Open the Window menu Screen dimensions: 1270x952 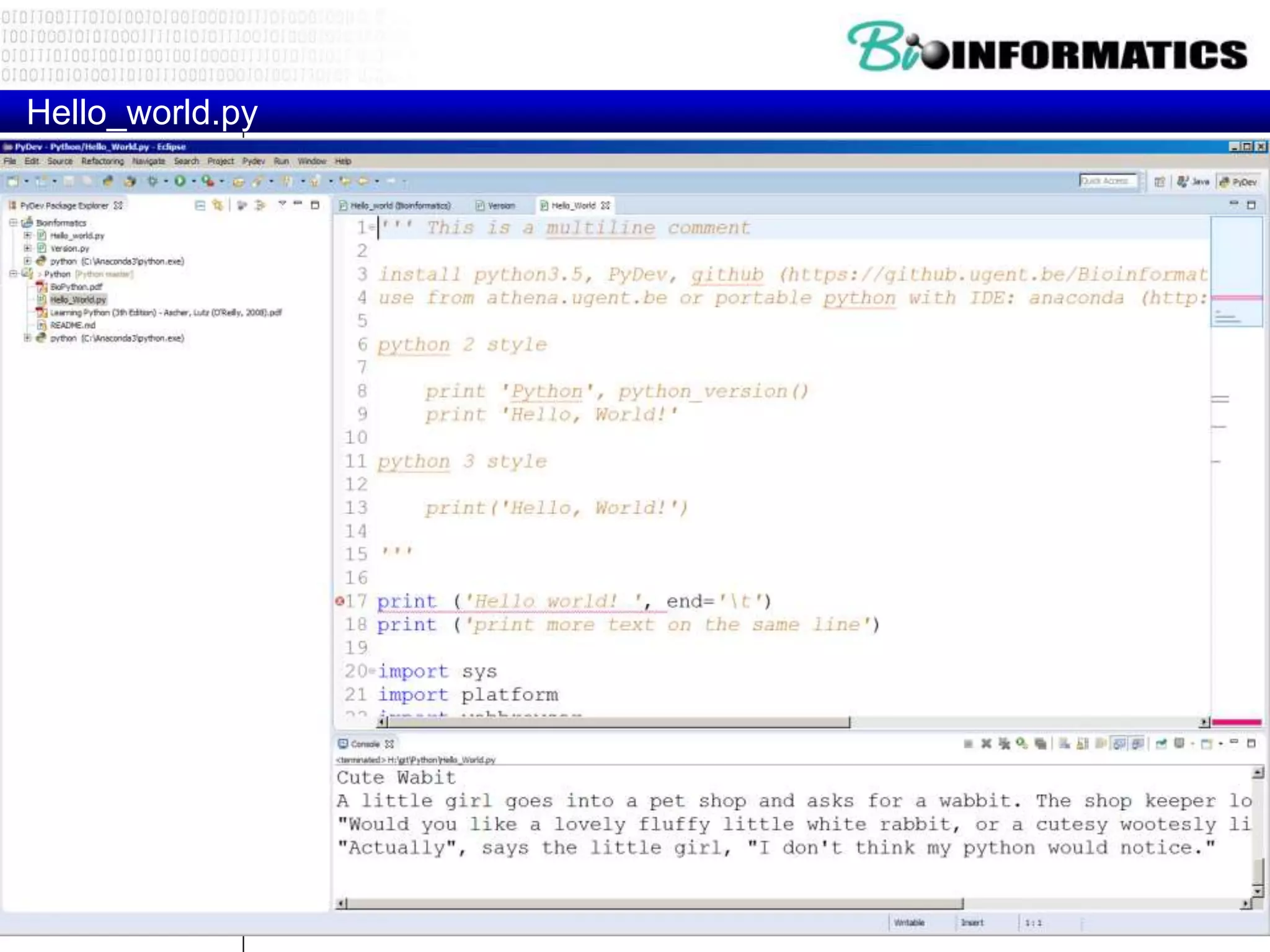311,161
